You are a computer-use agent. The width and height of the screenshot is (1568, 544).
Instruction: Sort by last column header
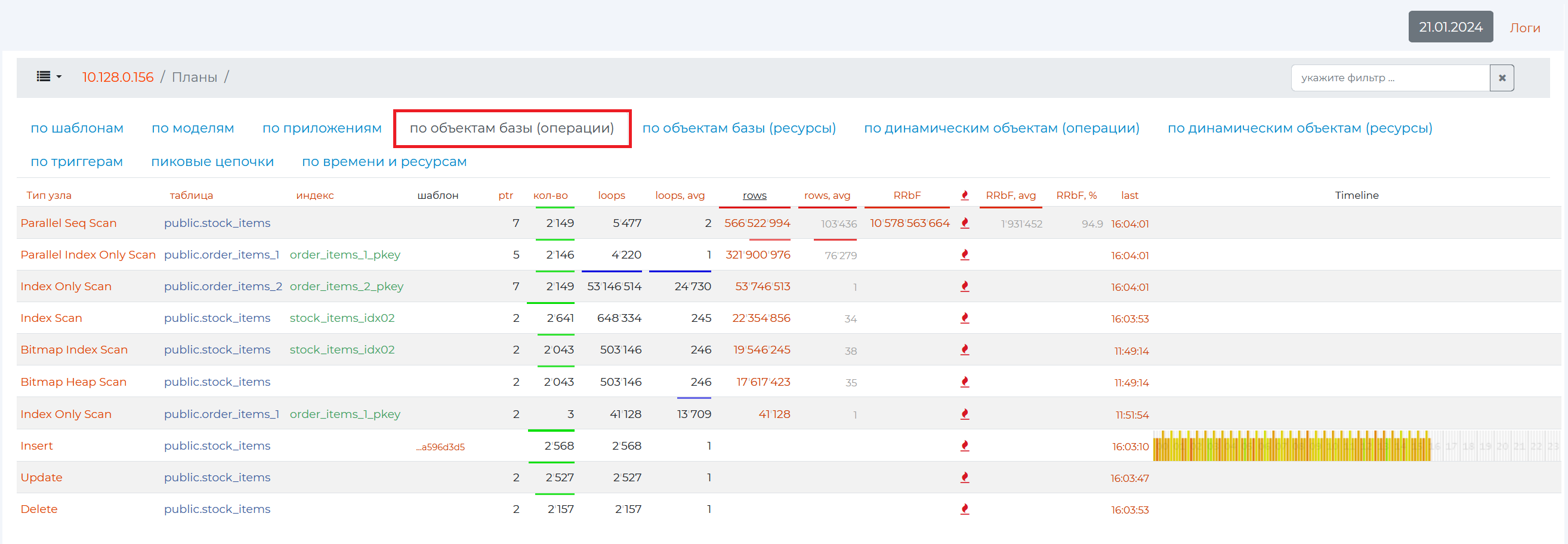pos(1129,195)
